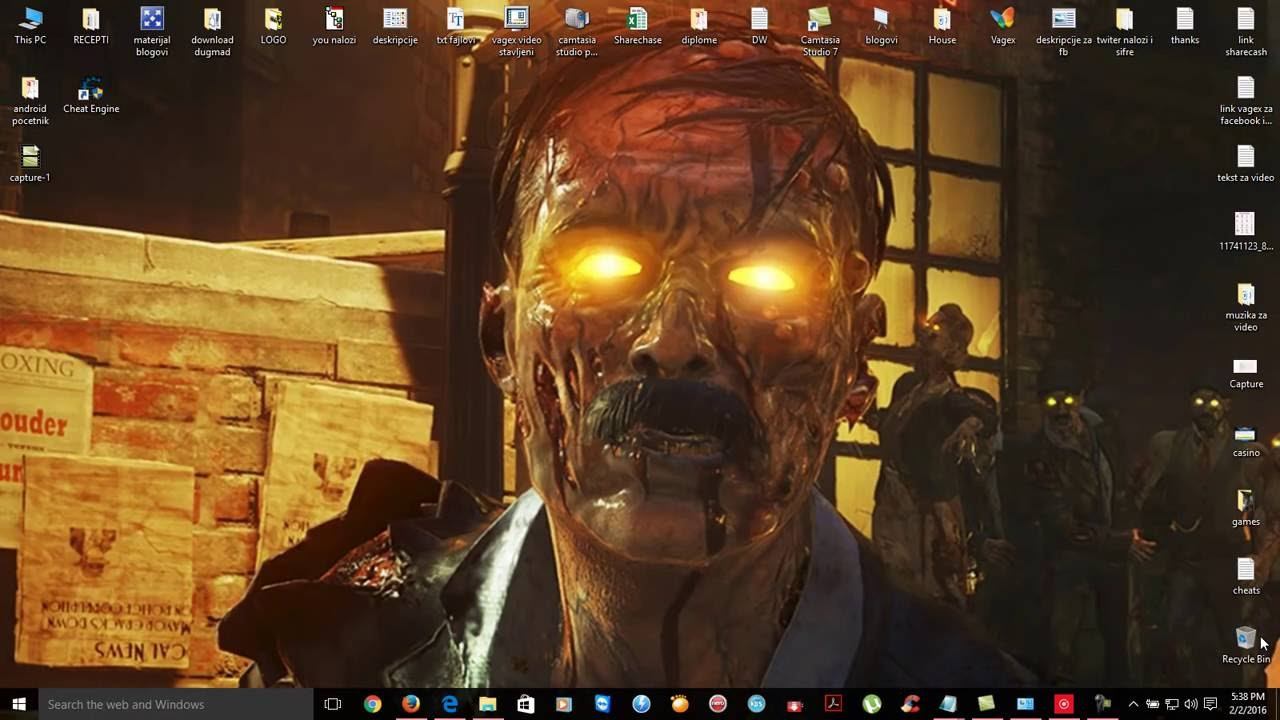Open thanks text file
The image size is (1280, 720).
click(x=1185, y=26)
